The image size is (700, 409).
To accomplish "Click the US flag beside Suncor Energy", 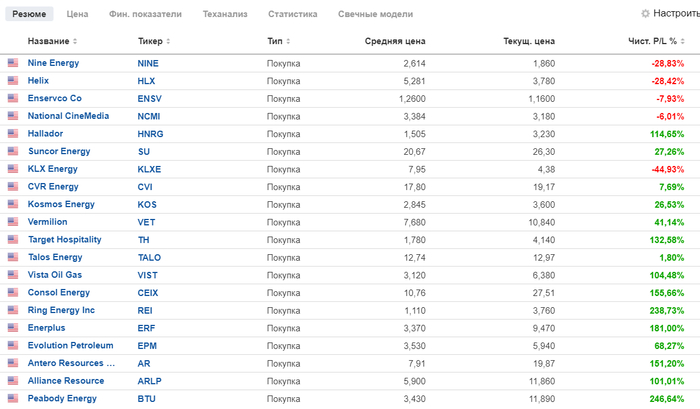I will [x=13, y=151].
